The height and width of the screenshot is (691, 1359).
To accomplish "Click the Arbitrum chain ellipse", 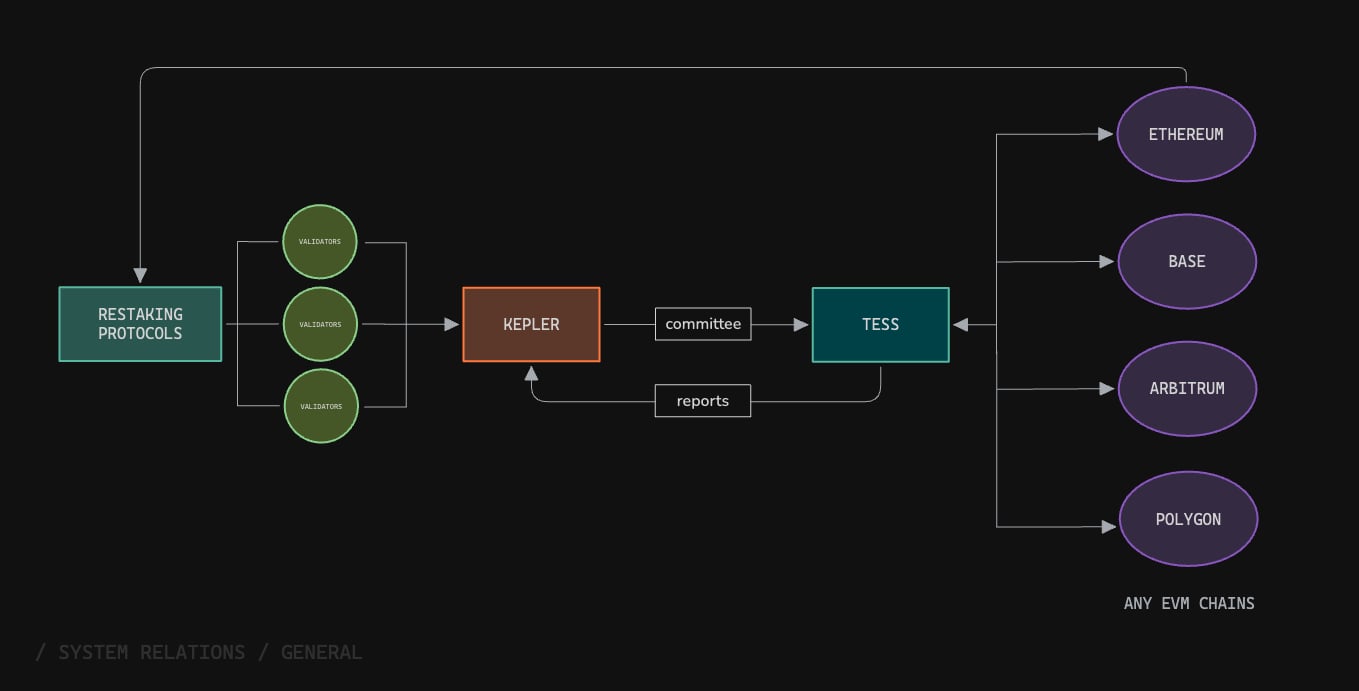I will pyautogui.click(x=1187, y=388).
